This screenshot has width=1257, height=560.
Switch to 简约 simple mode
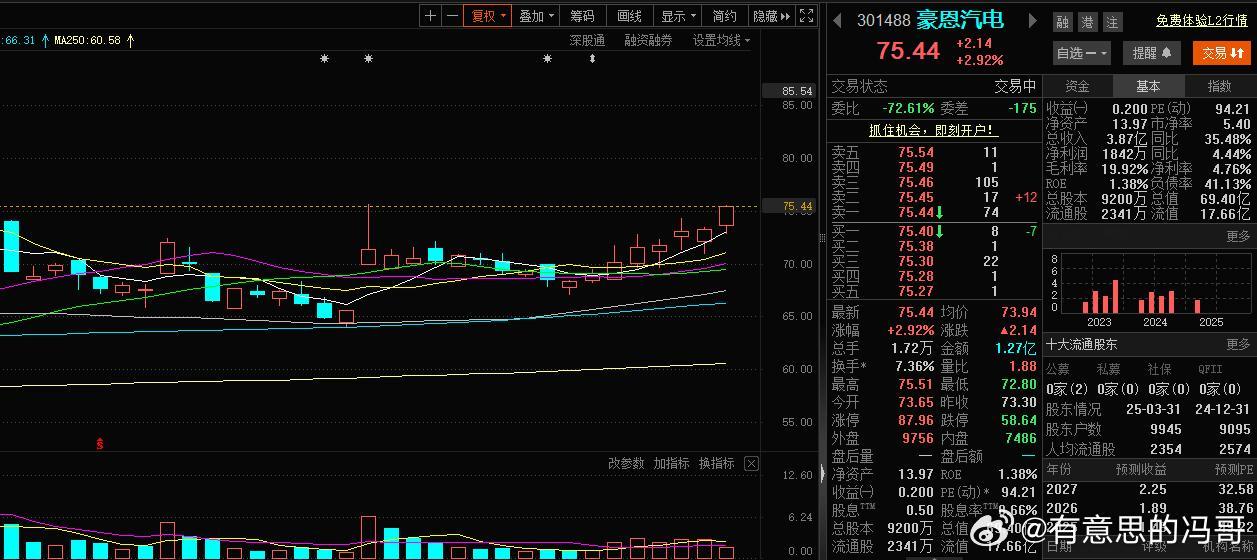725,16
